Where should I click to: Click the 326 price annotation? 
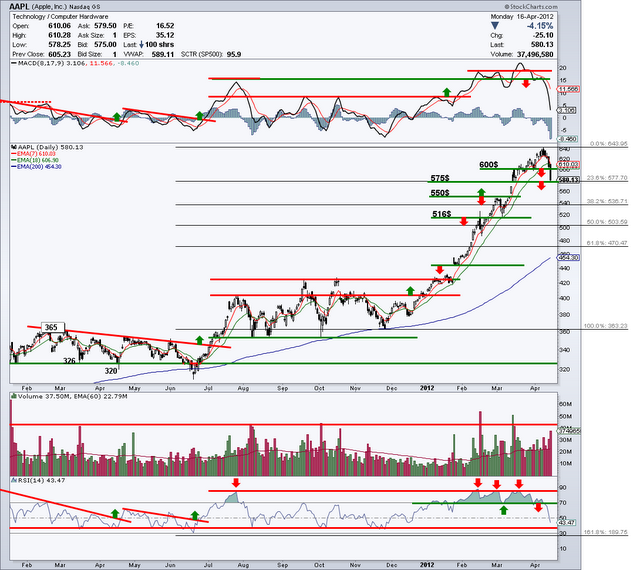coord(69,361)
